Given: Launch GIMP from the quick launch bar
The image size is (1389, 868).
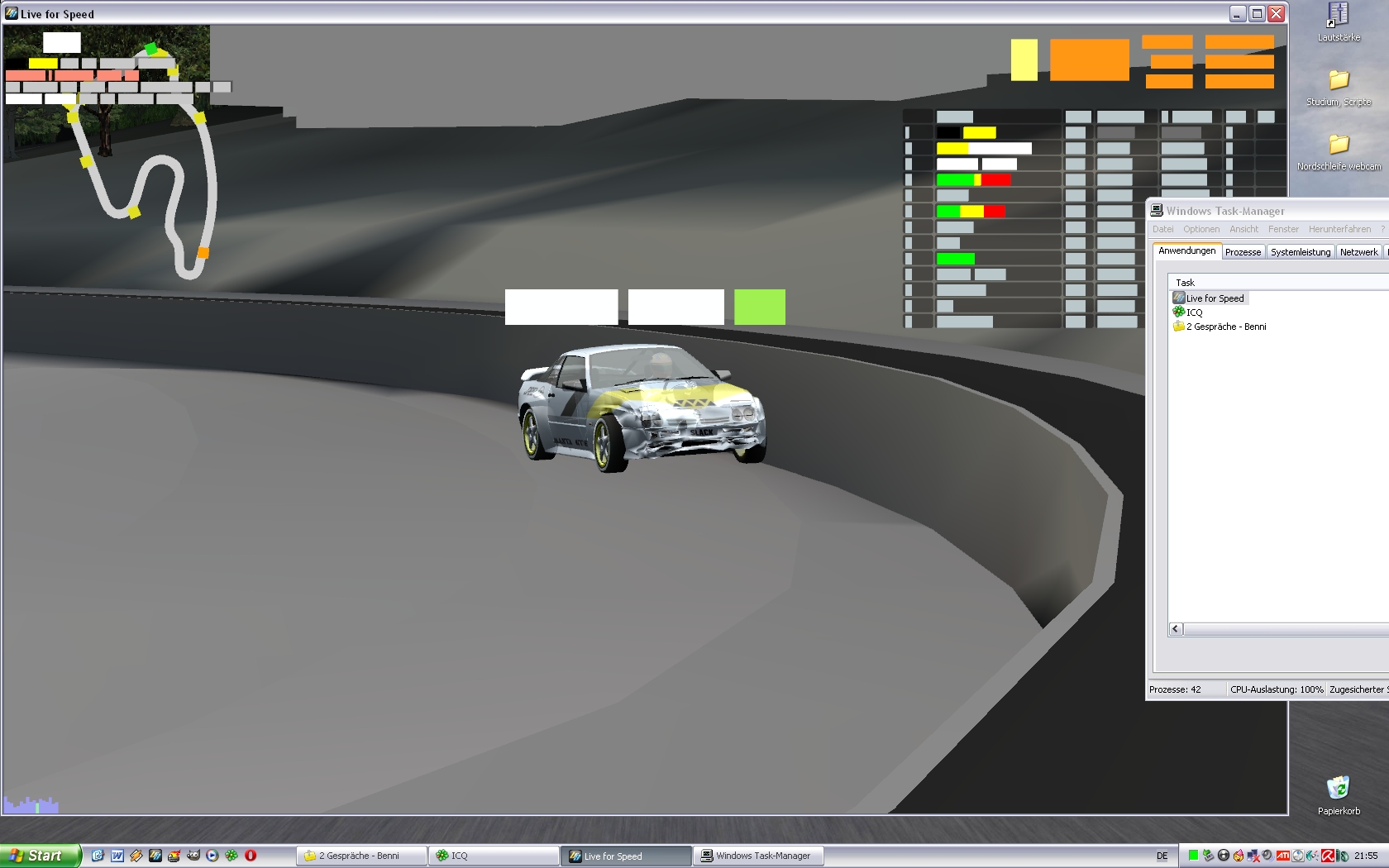Looking at the screenshot, I should [x=193, y=856].
